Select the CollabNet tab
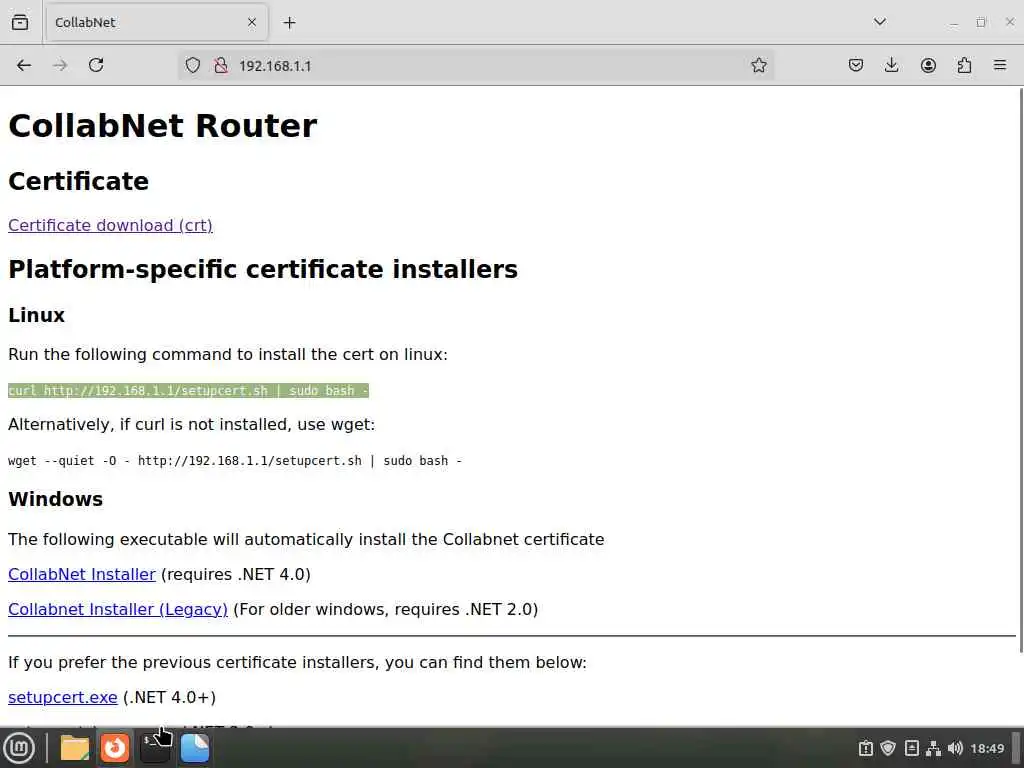This screenshot has width=1024, height=768. 157,22
